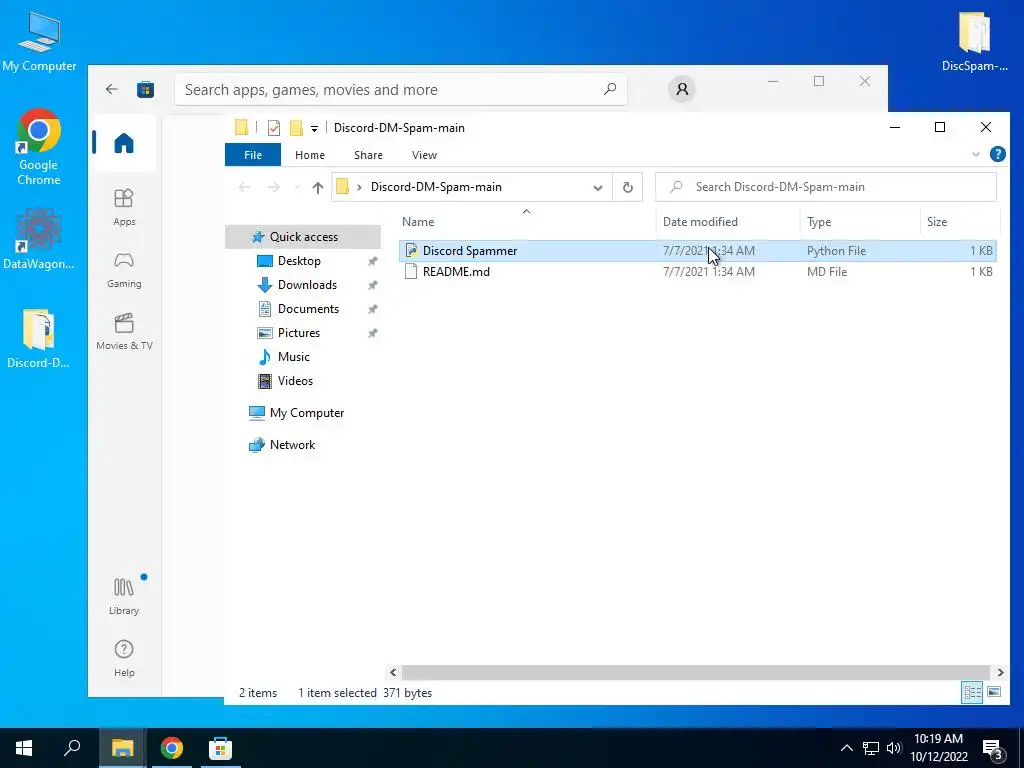Open Gaming section in Microsoft Store
This screenshot has width=1024, height=768.
tap(123, 270)
